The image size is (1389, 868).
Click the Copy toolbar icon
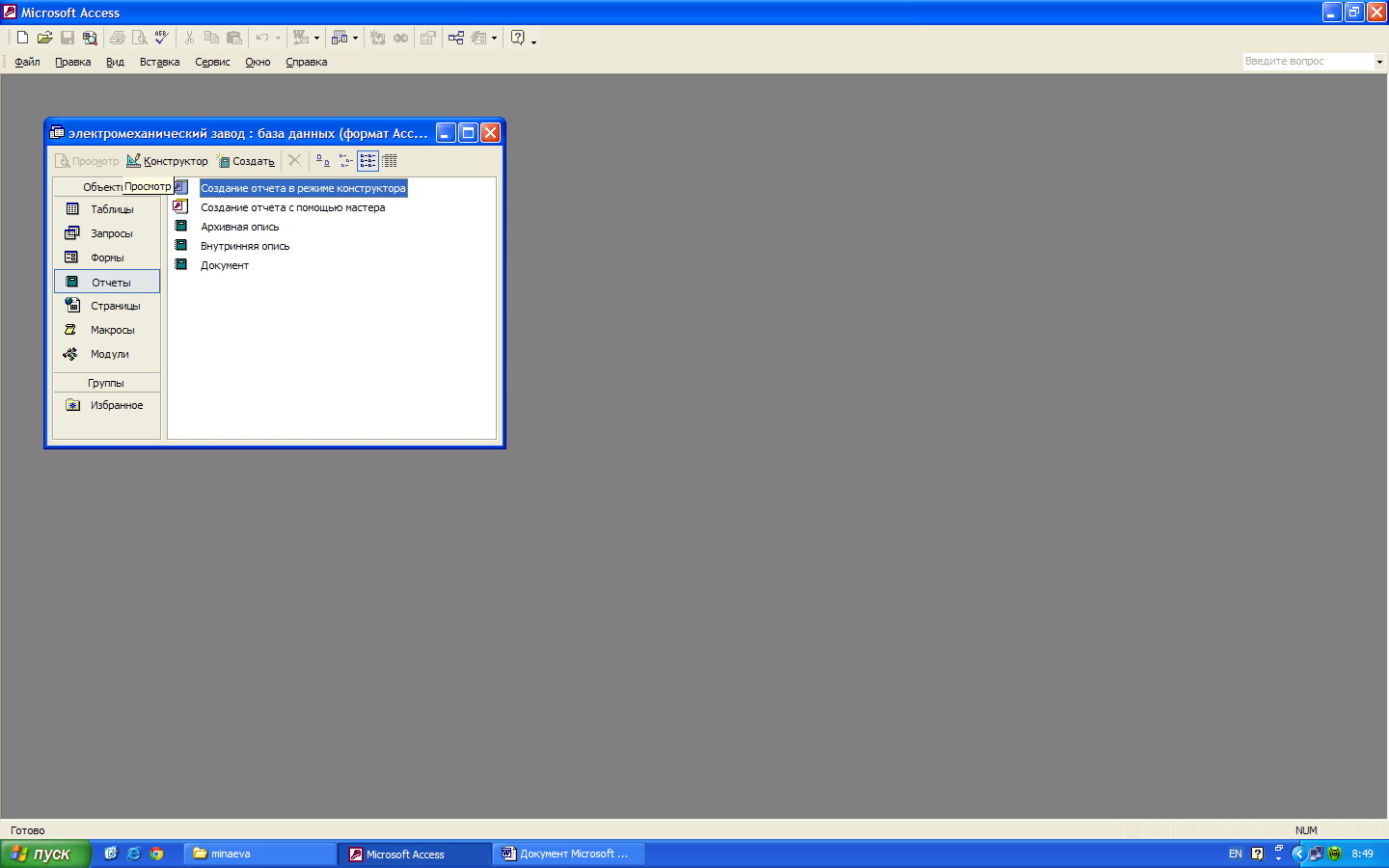211,38
